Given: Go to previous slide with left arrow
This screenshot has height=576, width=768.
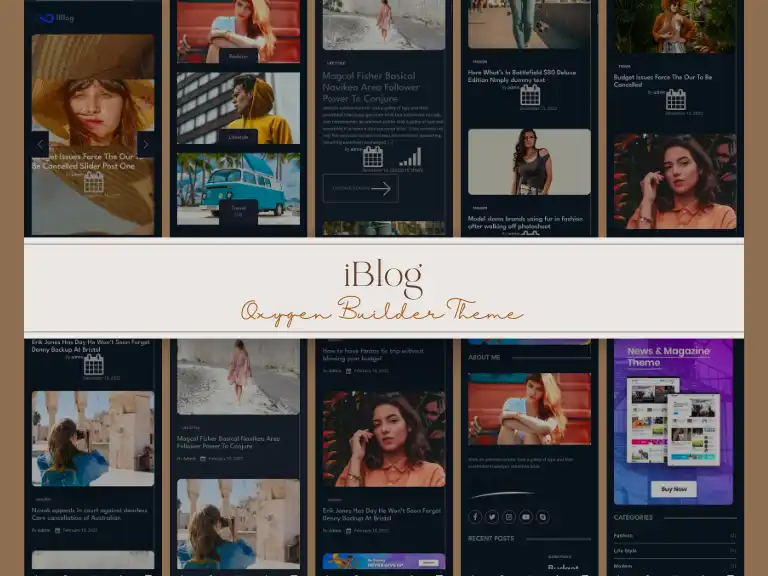Looking at the screenshot, I should [x=40, y=144].
